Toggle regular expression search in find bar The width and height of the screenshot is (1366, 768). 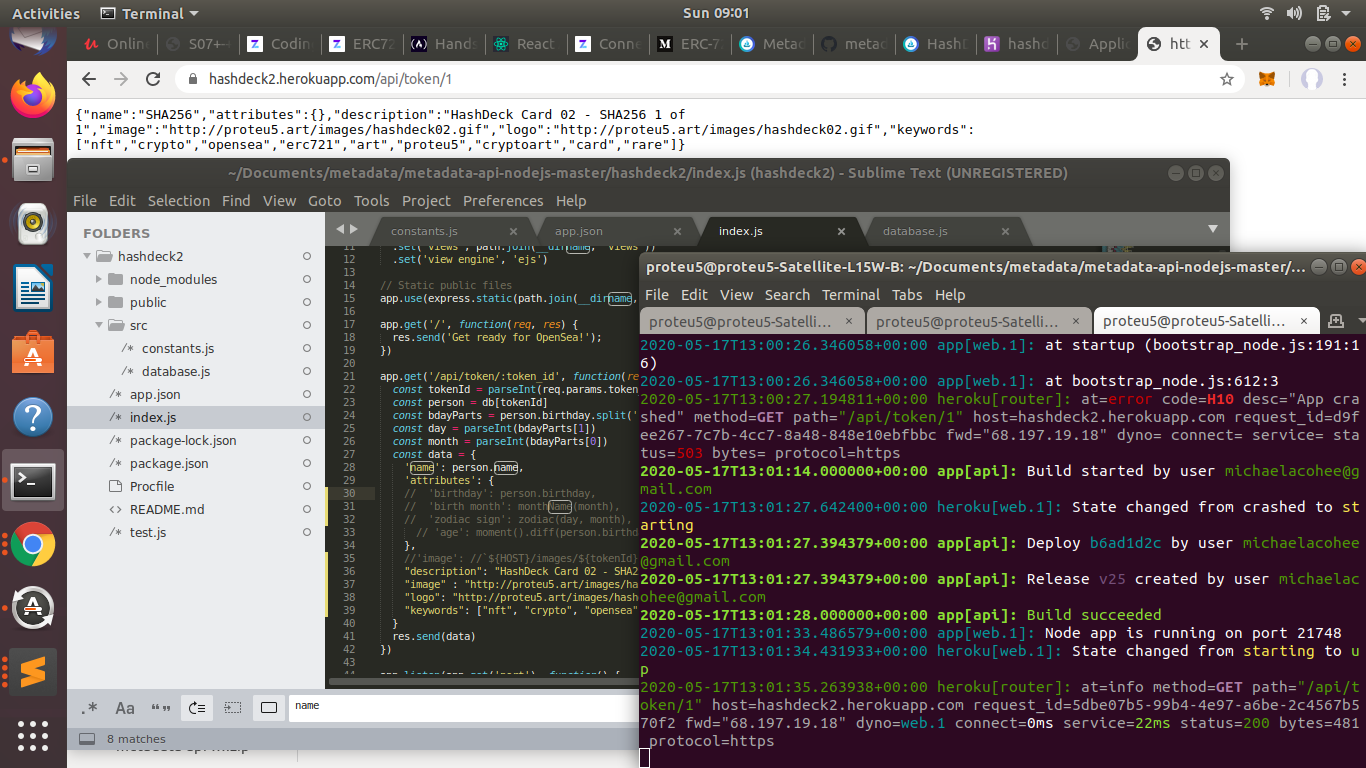coord(90,707)
